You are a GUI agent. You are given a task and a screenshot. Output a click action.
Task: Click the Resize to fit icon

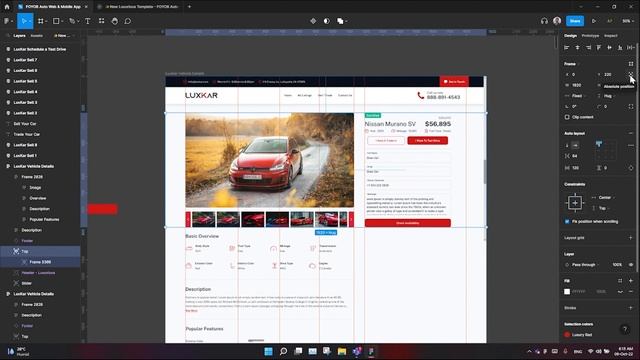[631, 64]
